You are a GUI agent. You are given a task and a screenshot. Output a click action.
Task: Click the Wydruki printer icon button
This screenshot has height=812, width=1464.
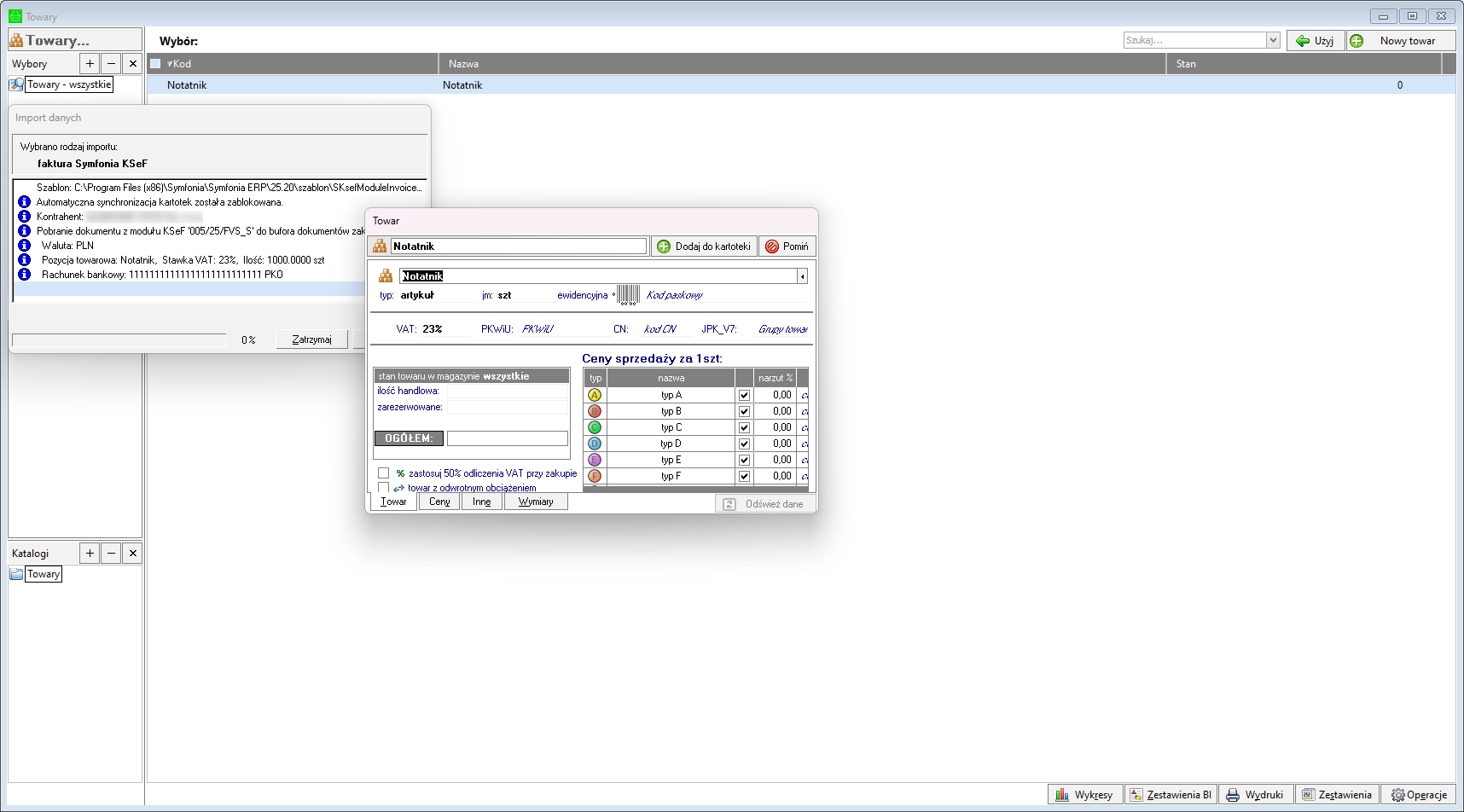coord(1255,795)
